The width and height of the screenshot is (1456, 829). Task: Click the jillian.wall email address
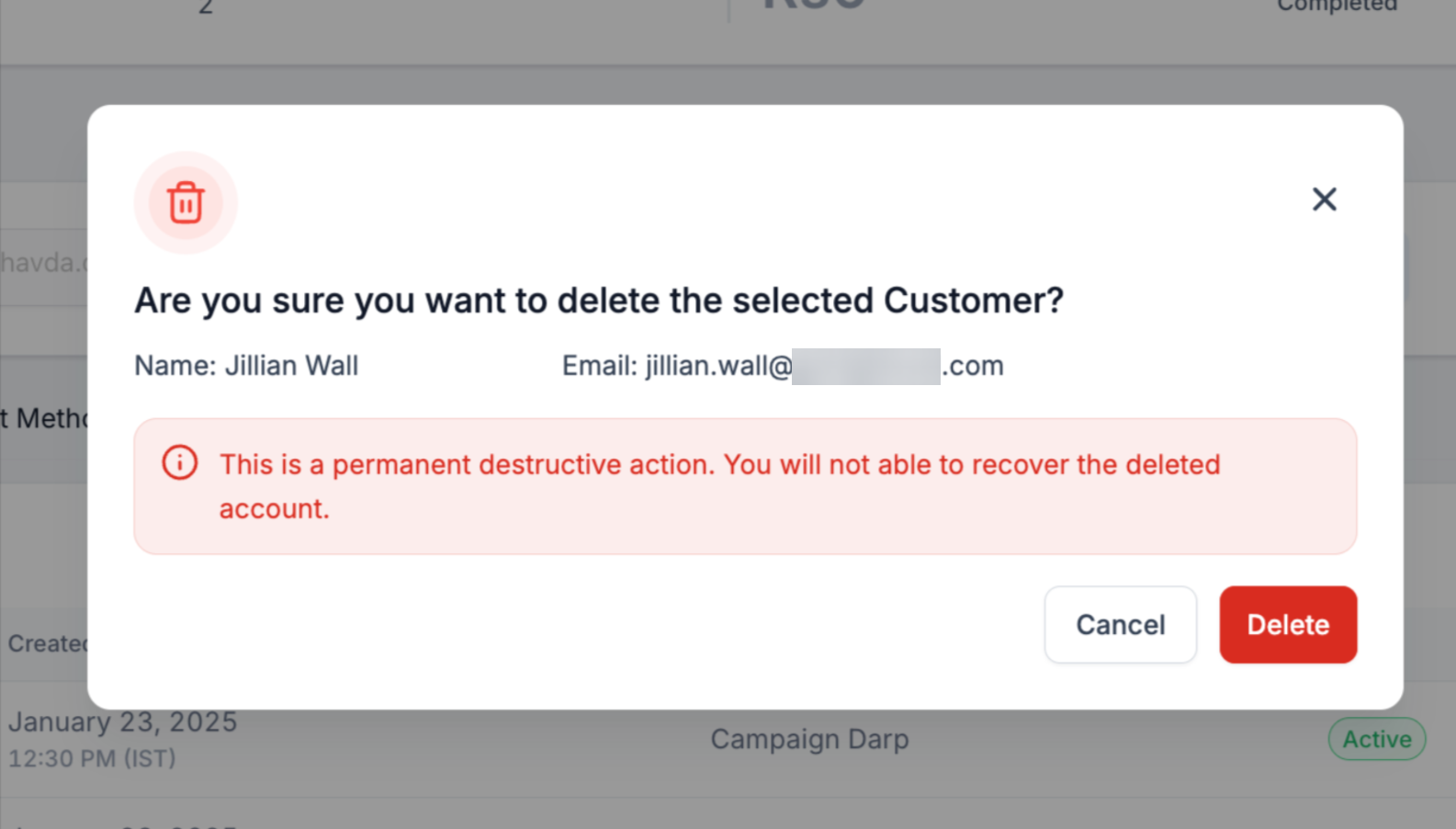718,366
